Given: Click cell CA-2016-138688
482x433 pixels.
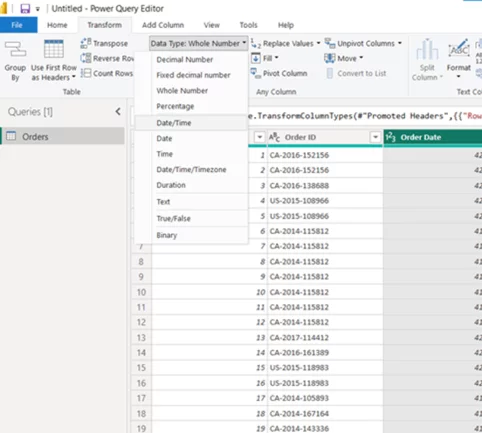Looking at the screenshot, I should pyautogui.click(x=325, y=186).
